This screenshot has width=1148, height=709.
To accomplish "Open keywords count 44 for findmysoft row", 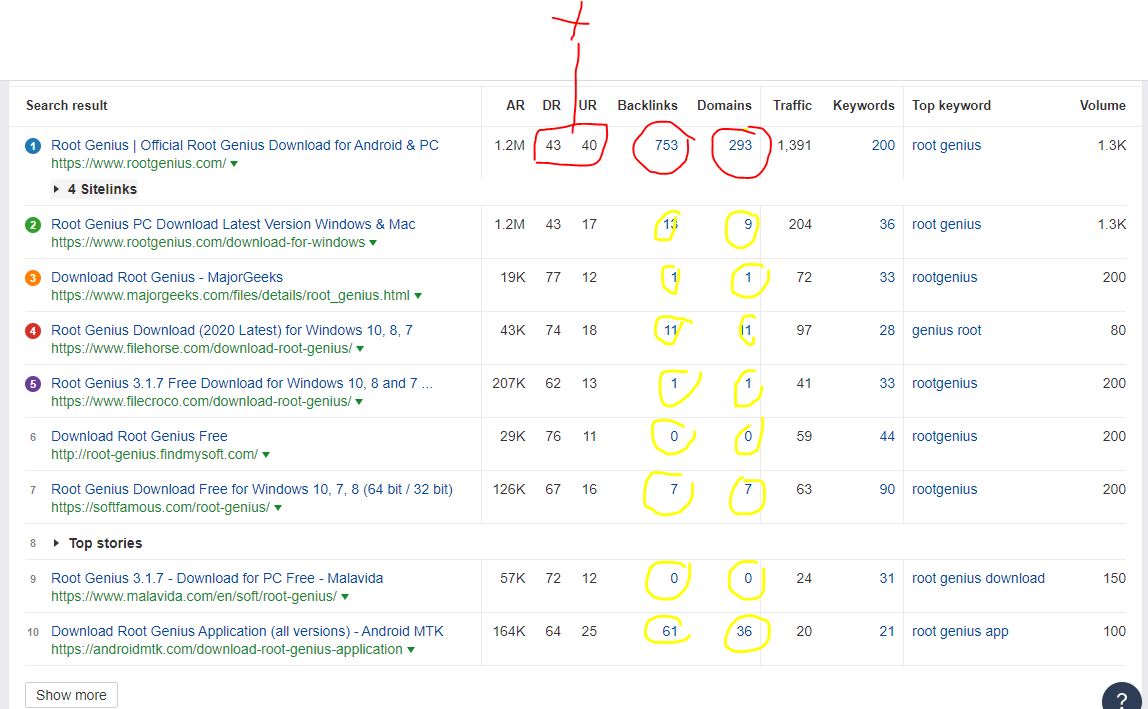I will point(887,436).
